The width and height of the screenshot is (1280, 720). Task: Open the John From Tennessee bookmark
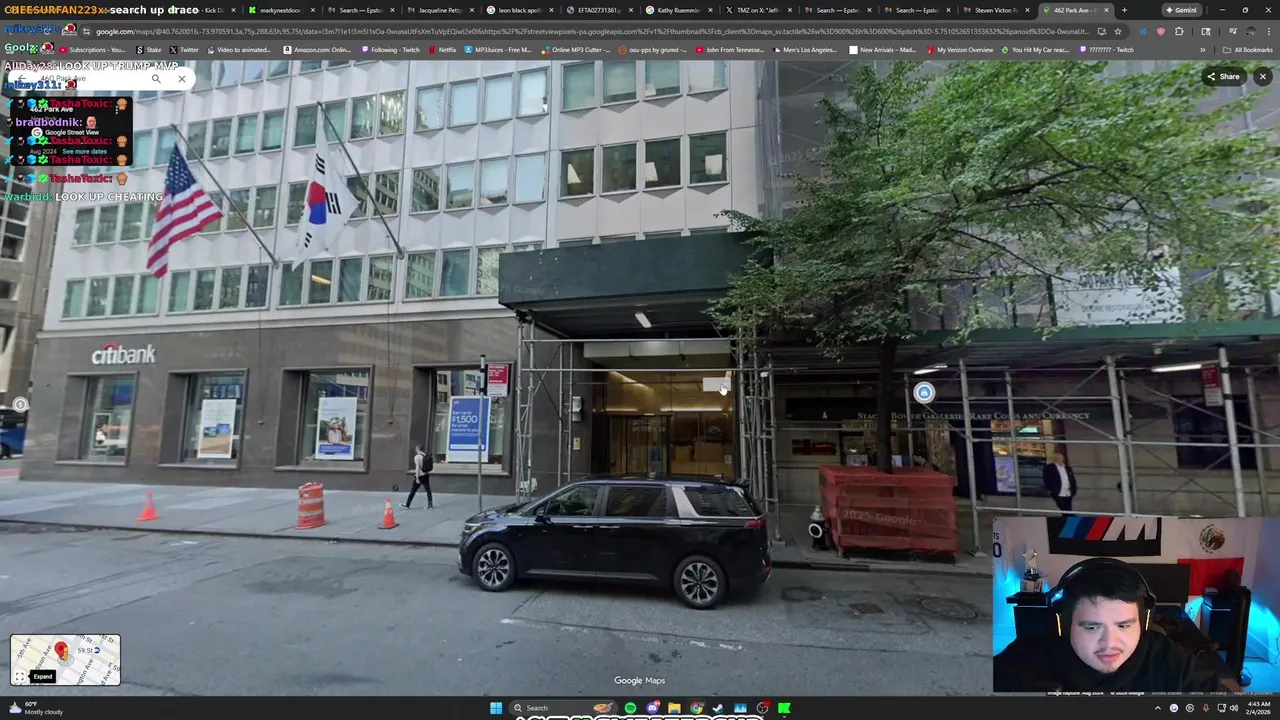coord(730,50)
